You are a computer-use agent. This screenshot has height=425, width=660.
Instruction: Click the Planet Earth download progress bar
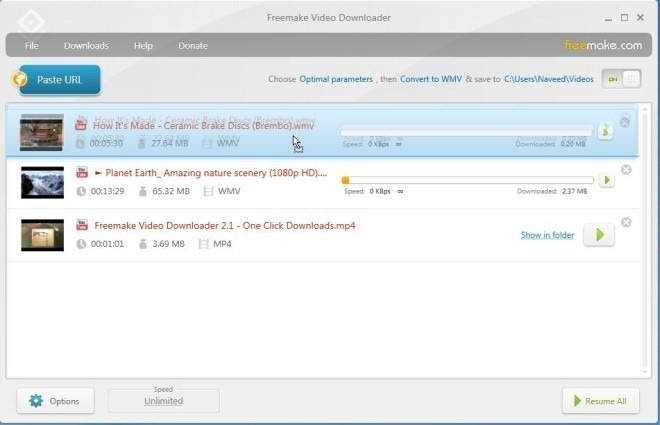[468, 180]
